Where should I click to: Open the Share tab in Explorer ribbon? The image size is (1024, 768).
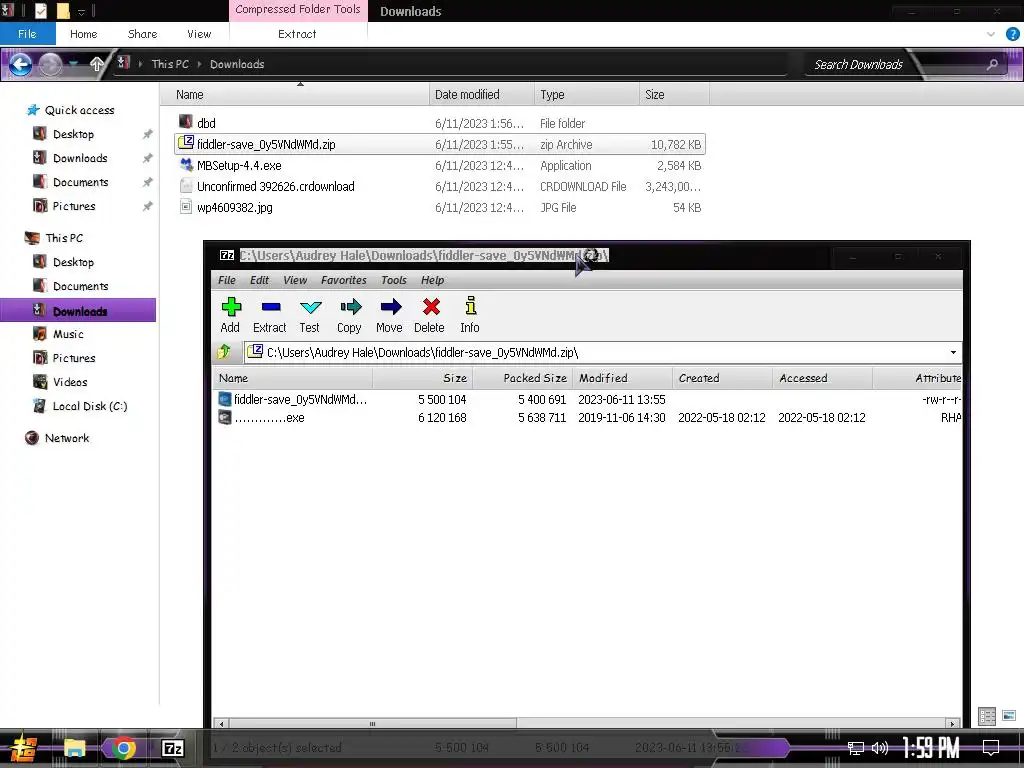pyautogui.click(x=142, y=34)
